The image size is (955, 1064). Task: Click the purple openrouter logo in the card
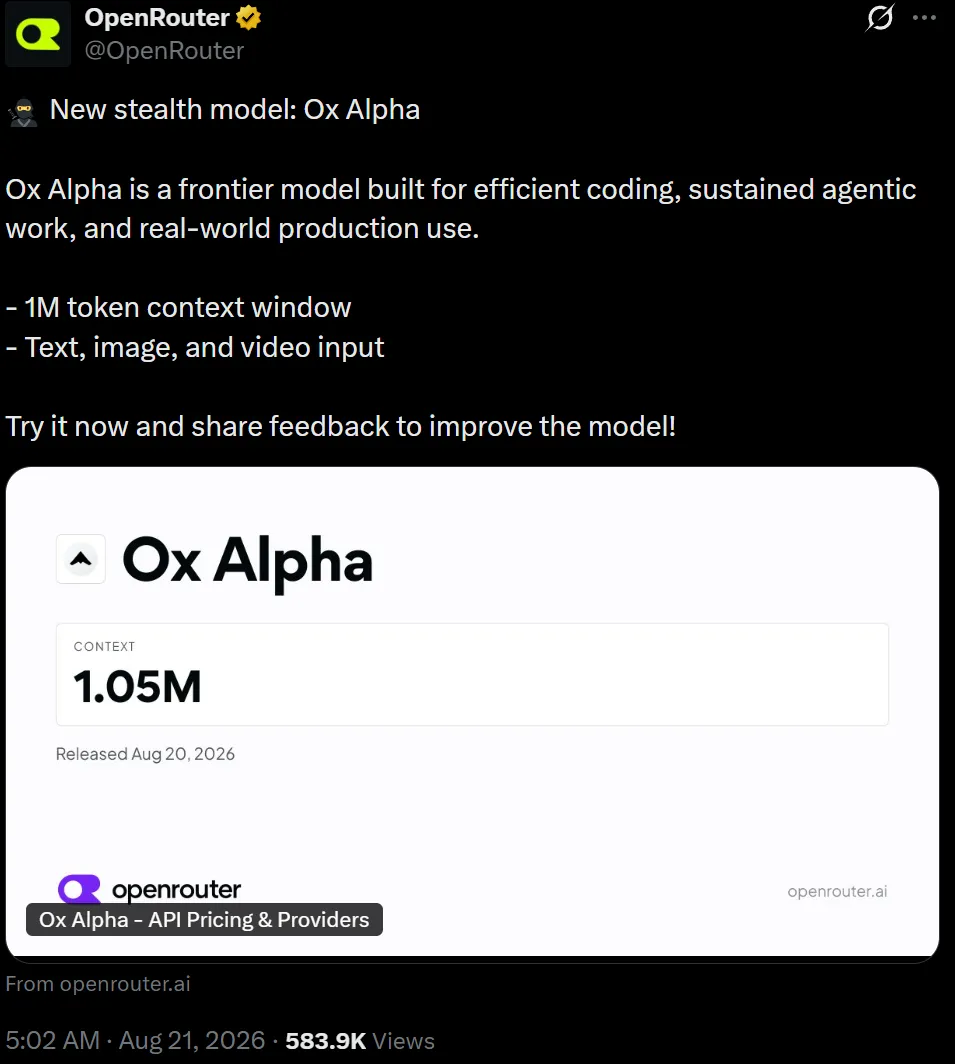click(x=79, y=889)
